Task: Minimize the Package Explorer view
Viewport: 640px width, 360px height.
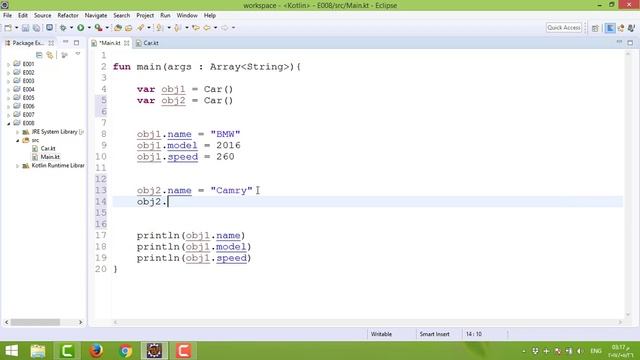Action: pos(65,42)
